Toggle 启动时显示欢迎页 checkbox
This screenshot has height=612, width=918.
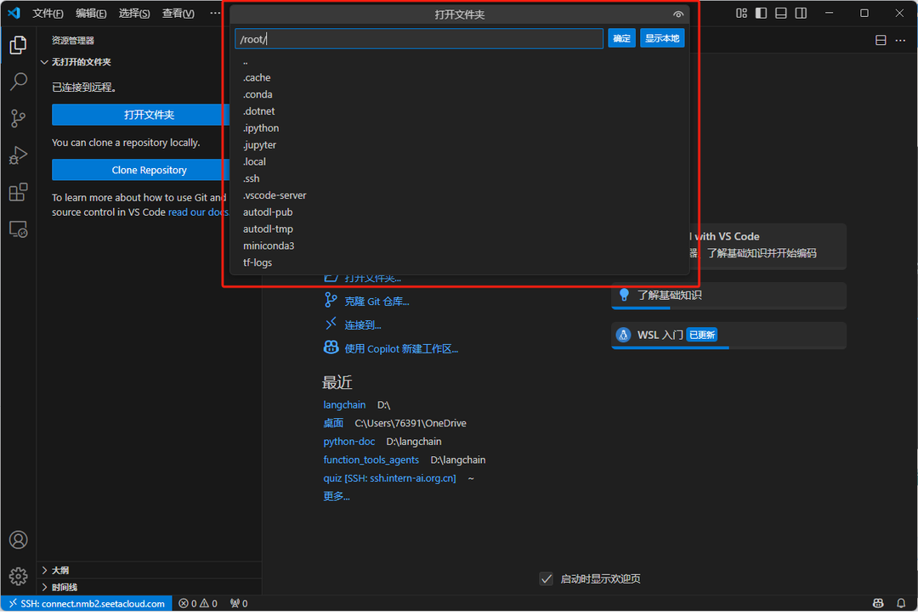[546, 579]
